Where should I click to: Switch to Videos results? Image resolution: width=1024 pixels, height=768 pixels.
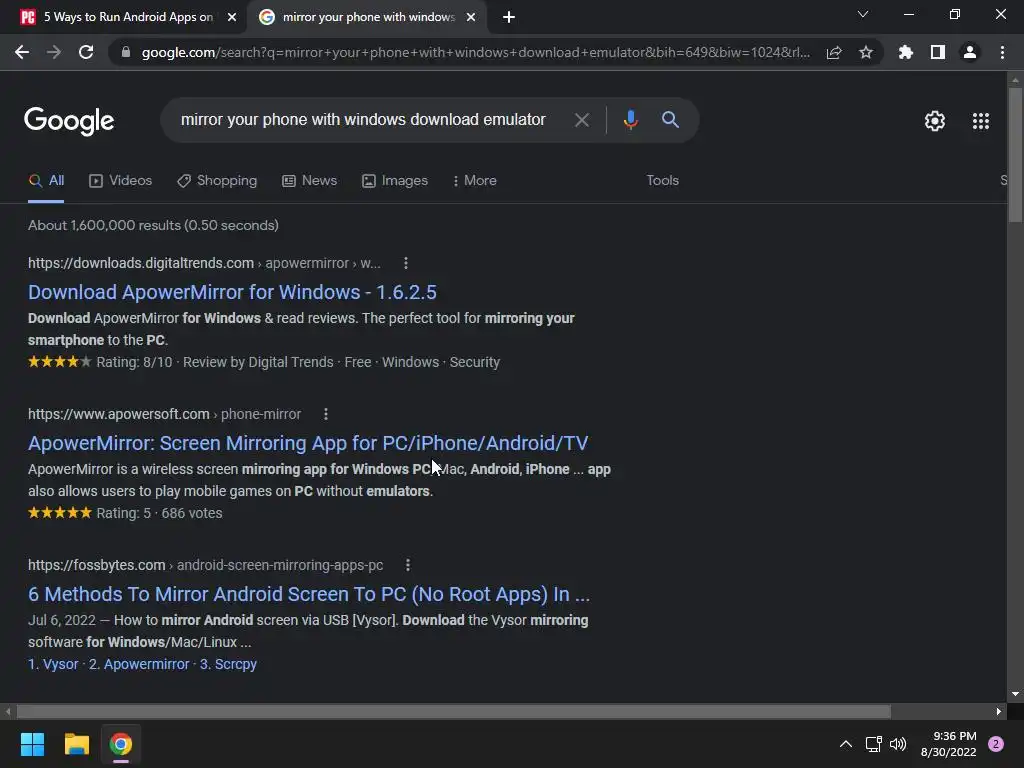pyautogui.click(x=120, y=181)
